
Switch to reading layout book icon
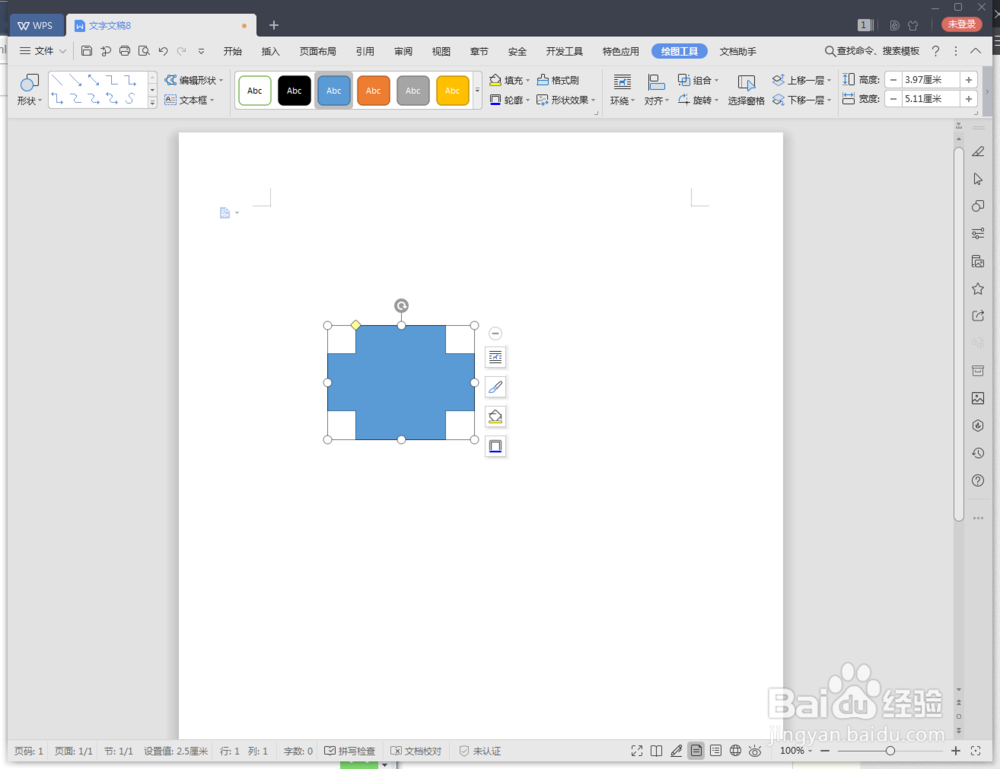pos(656,751)
